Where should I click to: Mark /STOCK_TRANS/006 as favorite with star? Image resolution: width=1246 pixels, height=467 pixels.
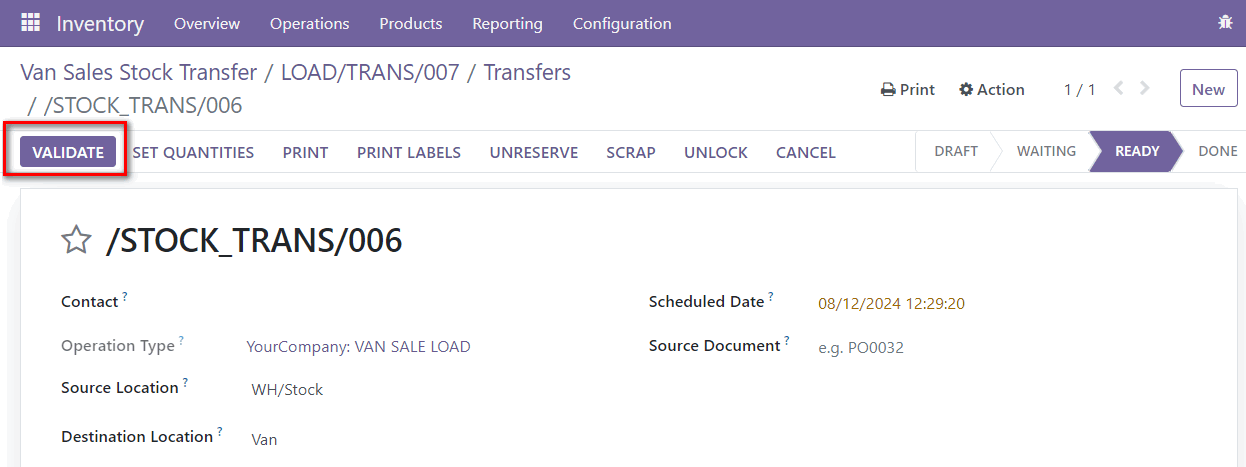(76, 240)
